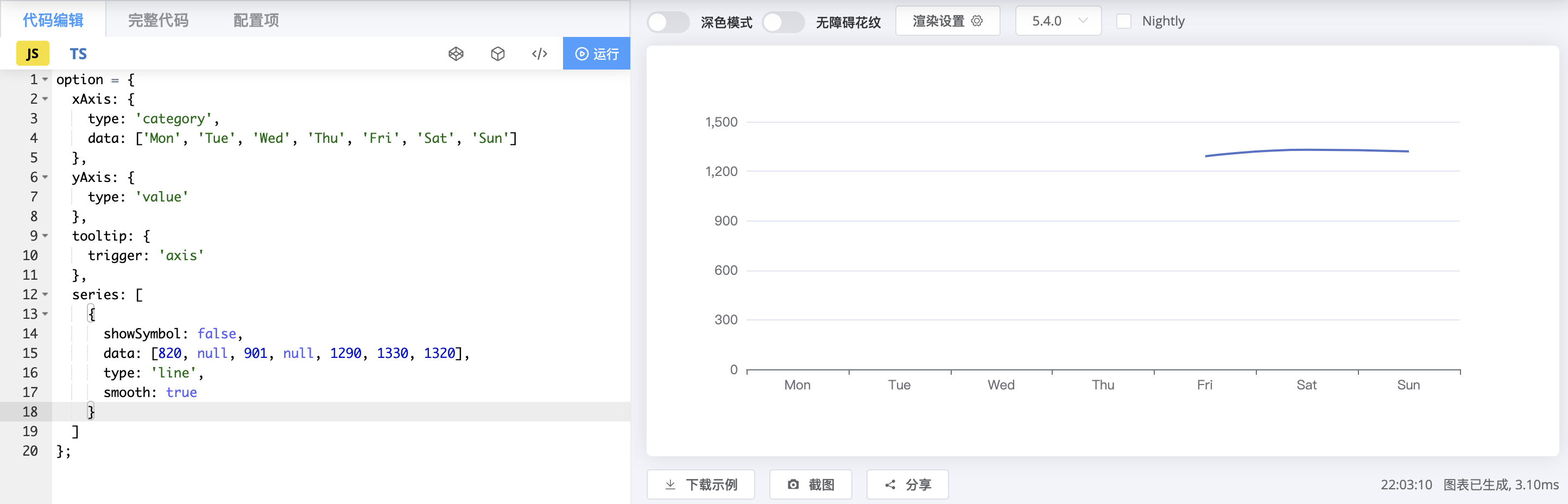Viewport: 1568px width, 504px height.
Task: Open the 渲染设置 settings panel
Action: [940, 20]
